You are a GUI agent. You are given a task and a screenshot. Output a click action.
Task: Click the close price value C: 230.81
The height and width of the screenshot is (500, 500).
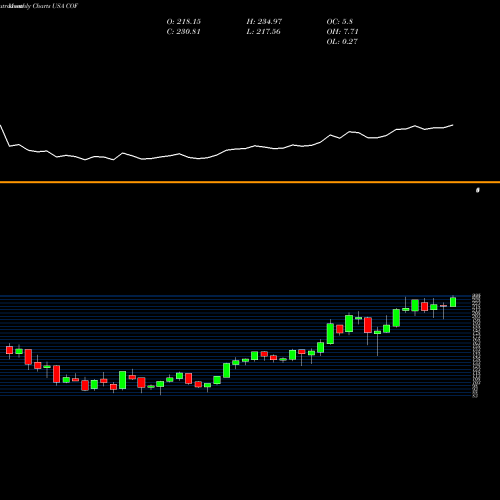click(184, 32)
